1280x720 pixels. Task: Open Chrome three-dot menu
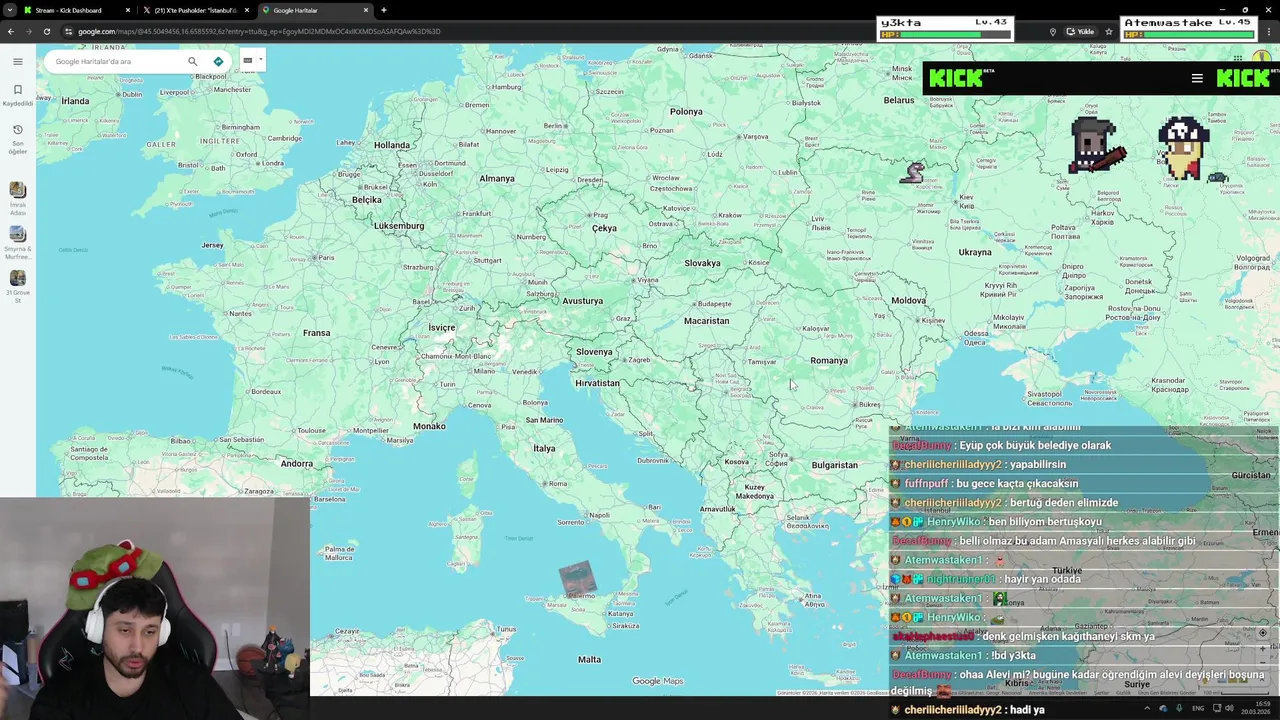click(1270, 31)
